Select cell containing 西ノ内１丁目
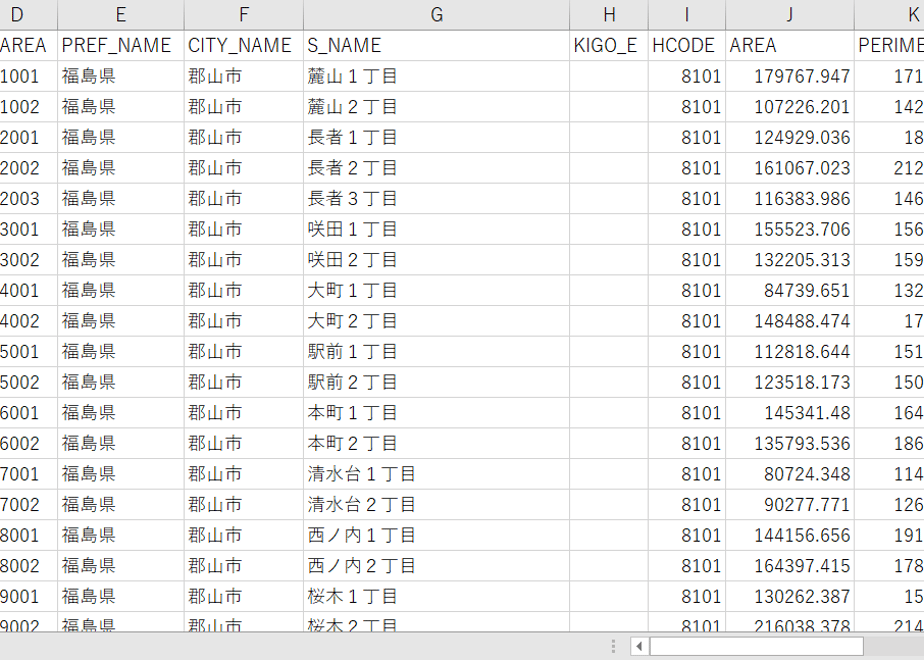 [x=436, y=535]
